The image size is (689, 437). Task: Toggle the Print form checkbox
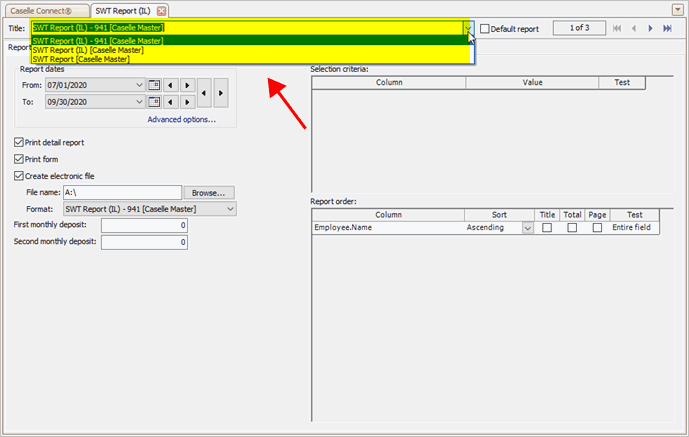click(19, 159)
